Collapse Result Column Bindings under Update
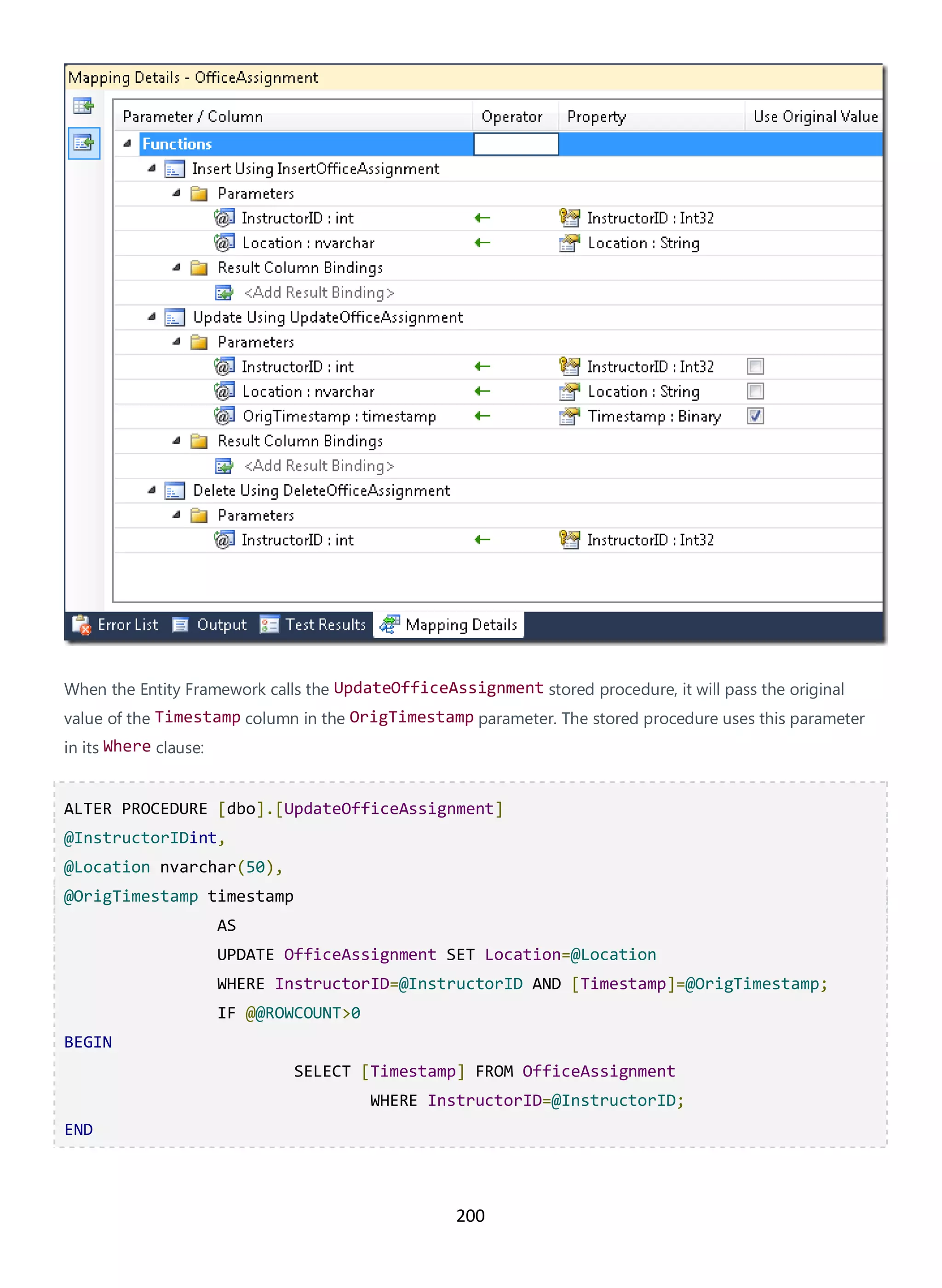Viewport: 942px width, 1288px height. (x=176, y=441)
